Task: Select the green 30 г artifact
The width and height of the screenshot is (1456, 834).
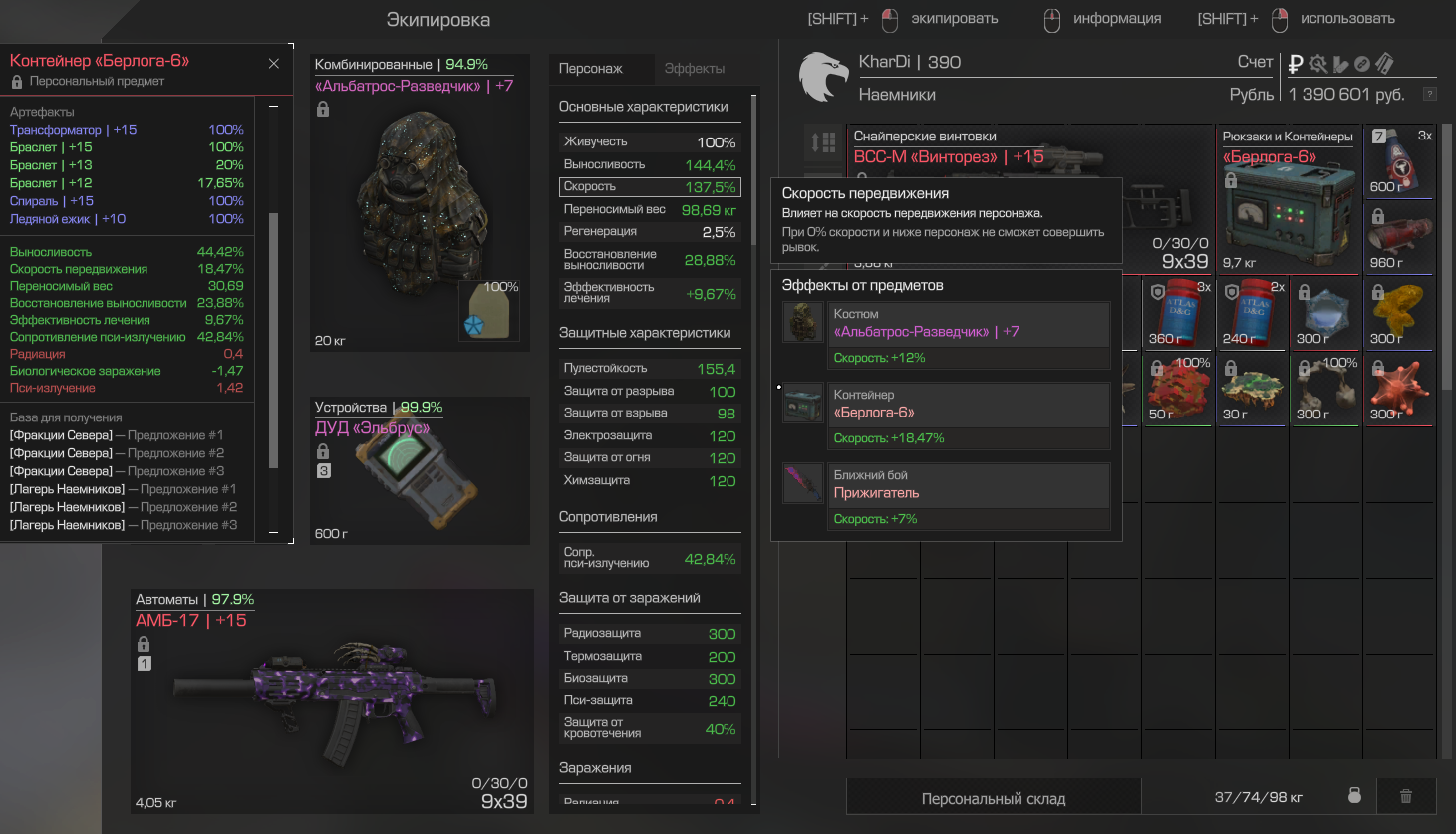Action: 1252,389
